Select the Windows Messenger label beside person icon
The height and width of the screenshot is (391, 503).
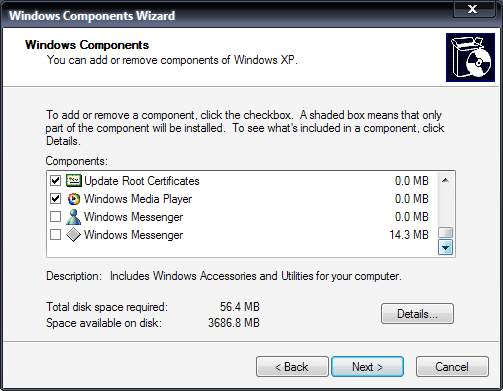point(133,217)
